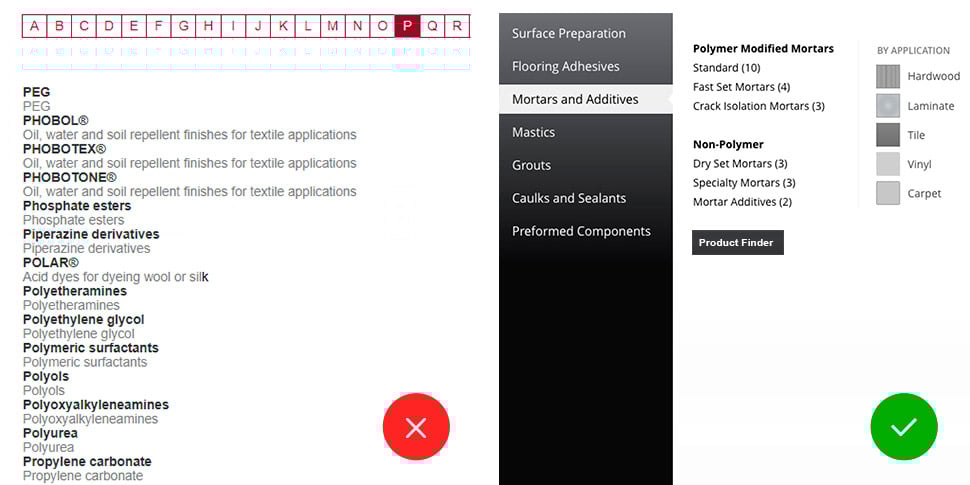Open the bold Piperazine derivatives entry

point(91,234)
